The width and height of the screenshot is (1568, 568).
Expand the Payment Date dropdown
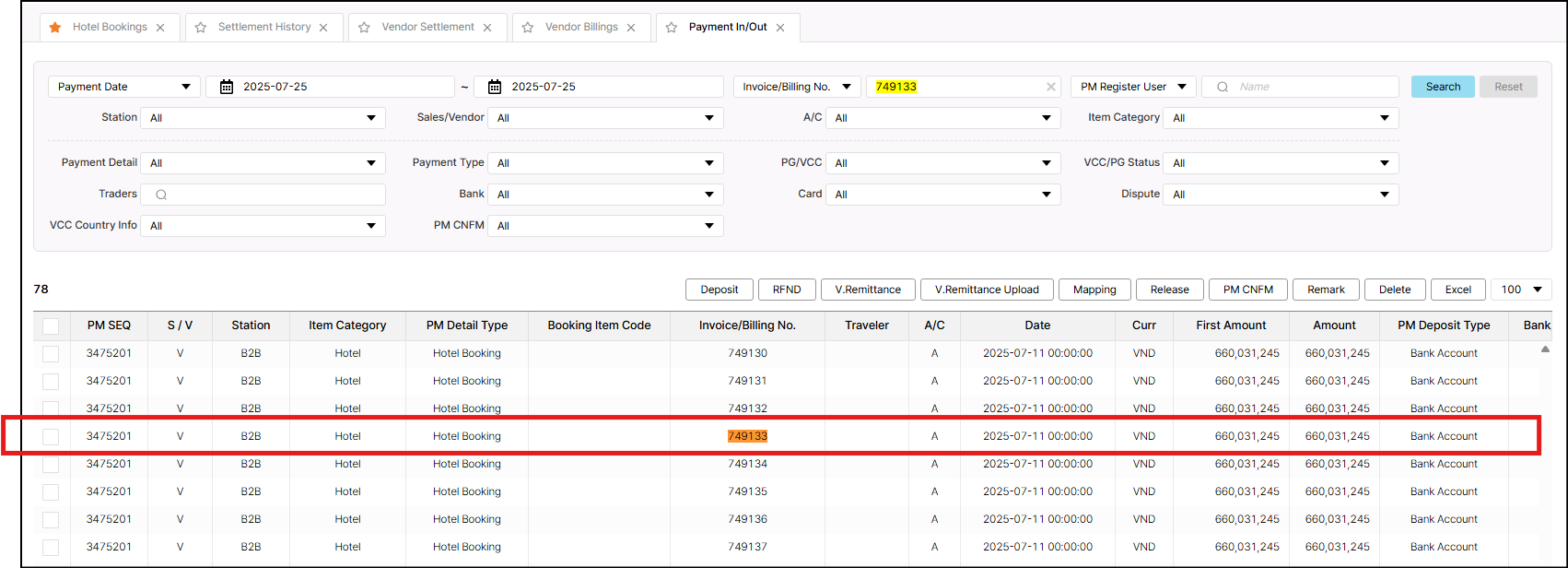coord(123,87)
